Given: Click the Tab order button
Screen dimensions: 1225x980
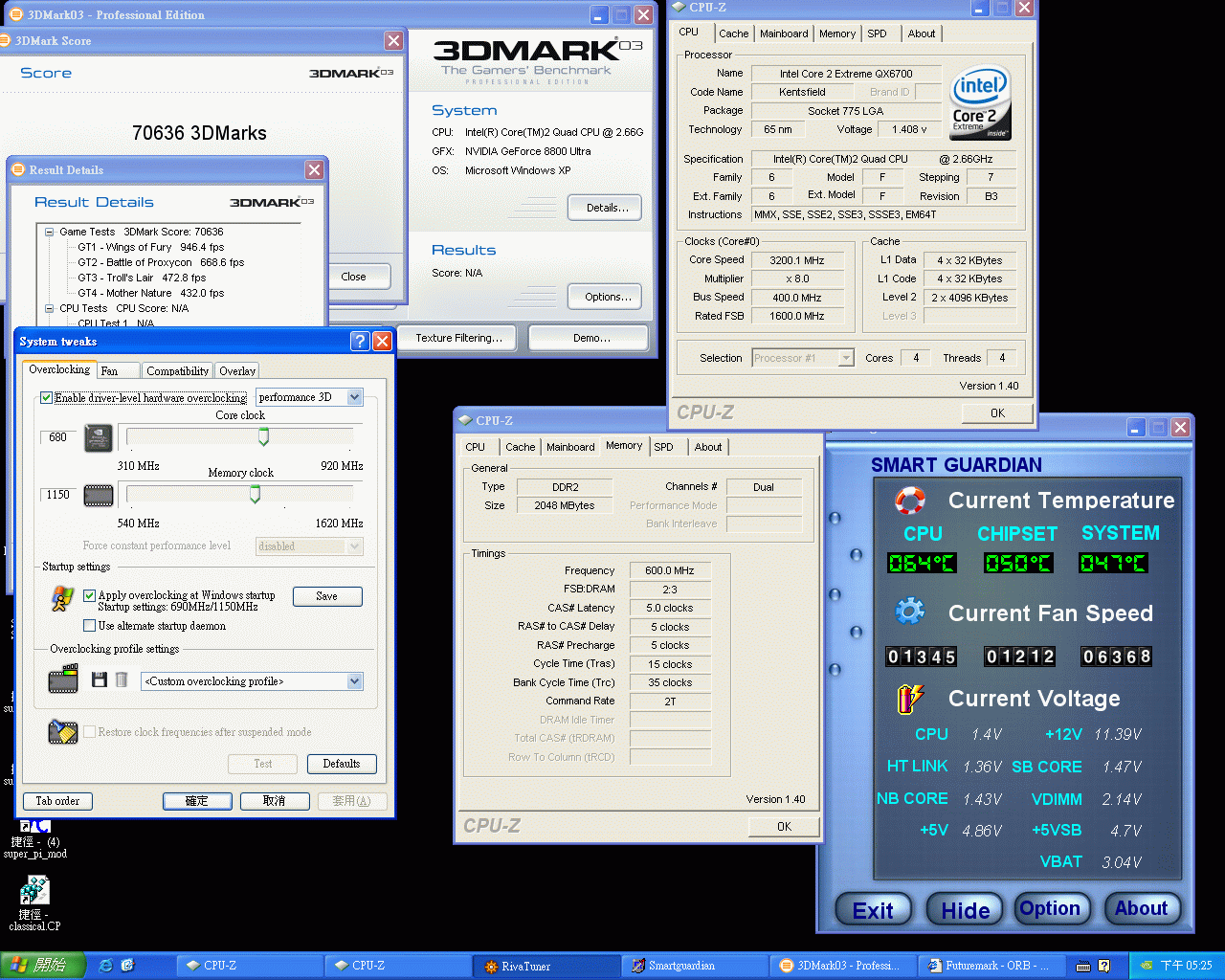Looking at the screenshot, I should pos(57,801).
